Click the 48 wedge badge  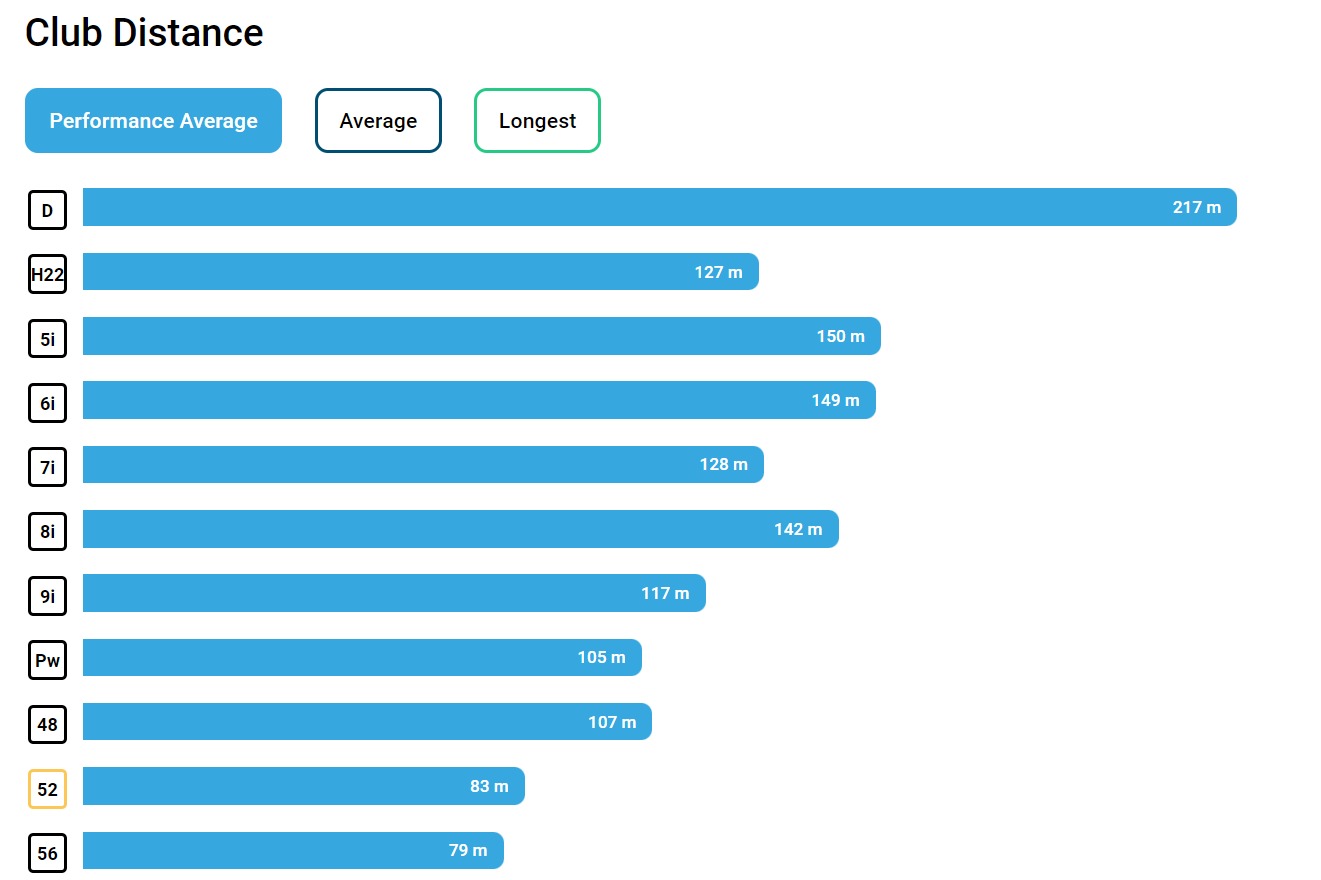pos(47,724)
